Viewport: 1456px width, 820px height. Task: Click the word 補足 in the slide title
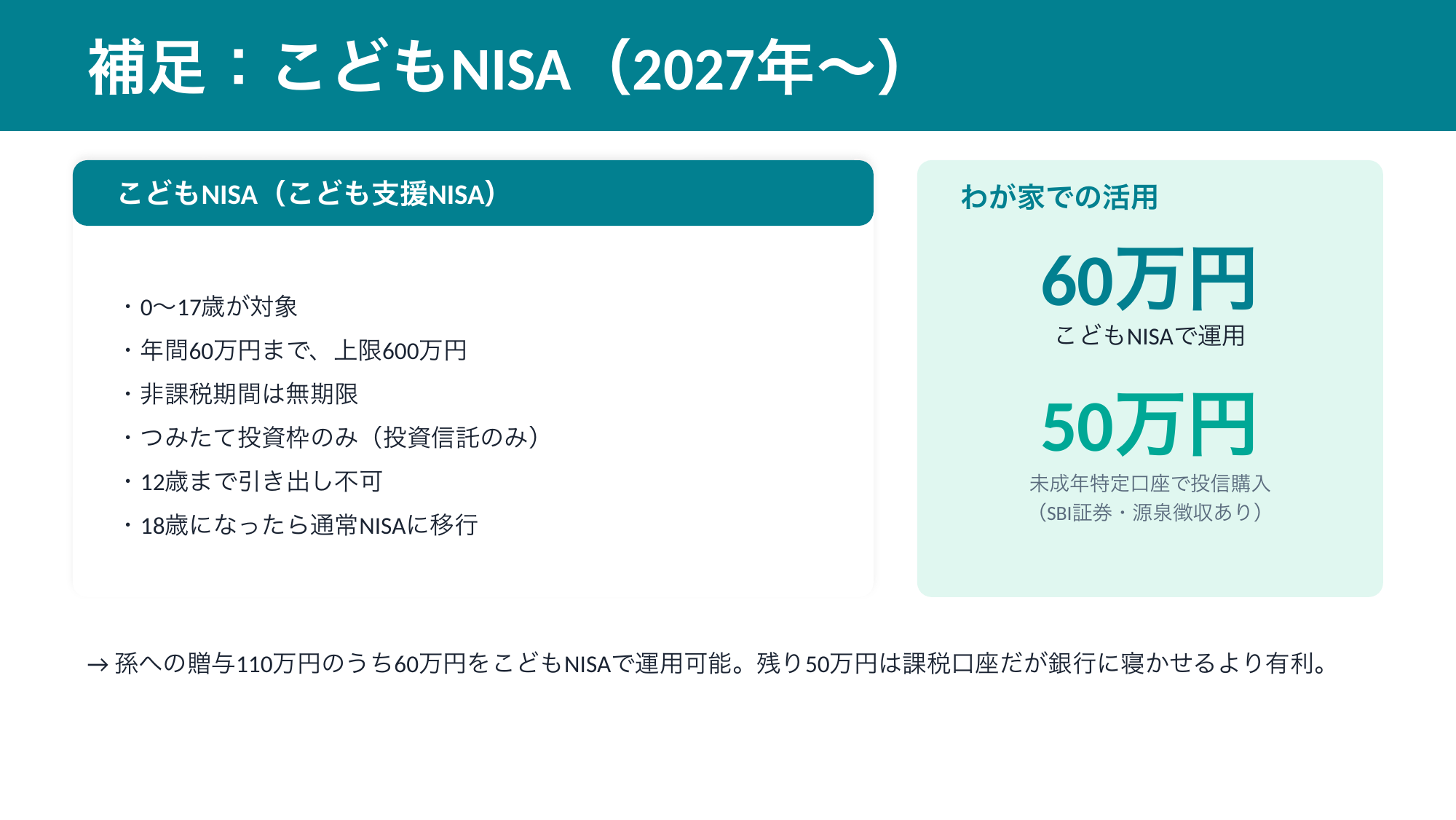[x=146, y=68]
